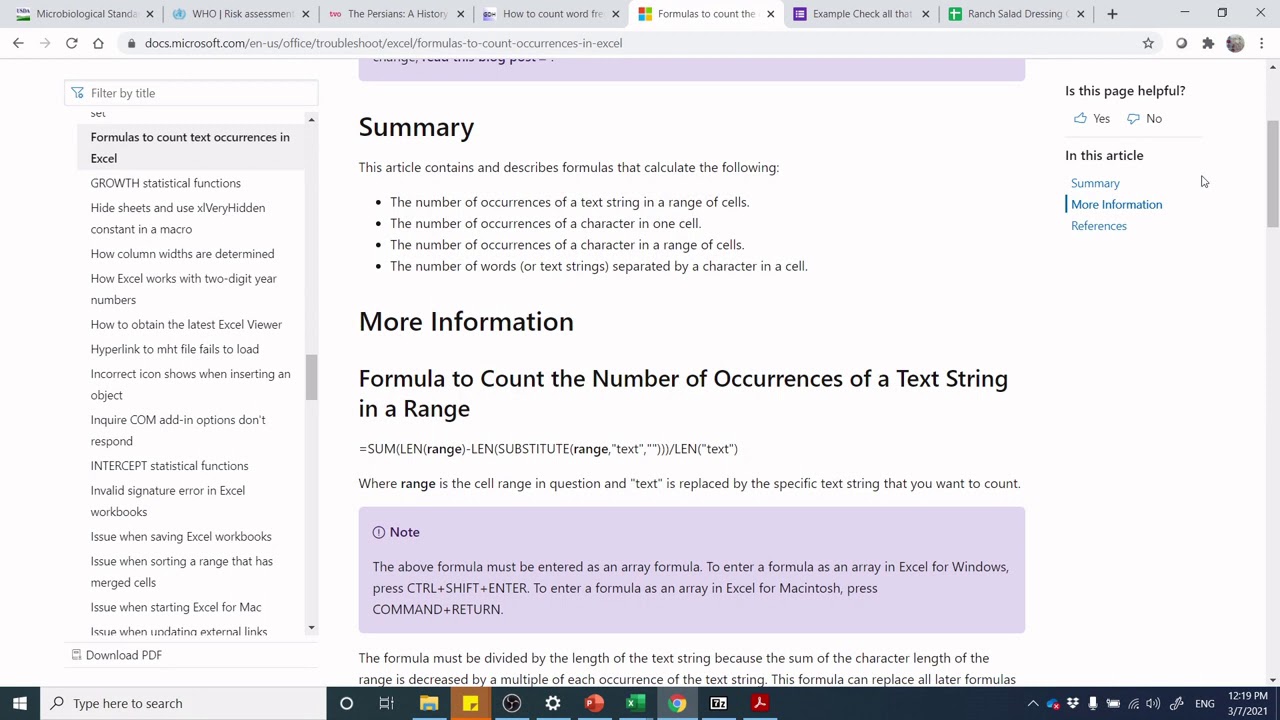Close the WHO Risk assessment tab
The height and width of the screenshot is (720, 1280).
306,14
